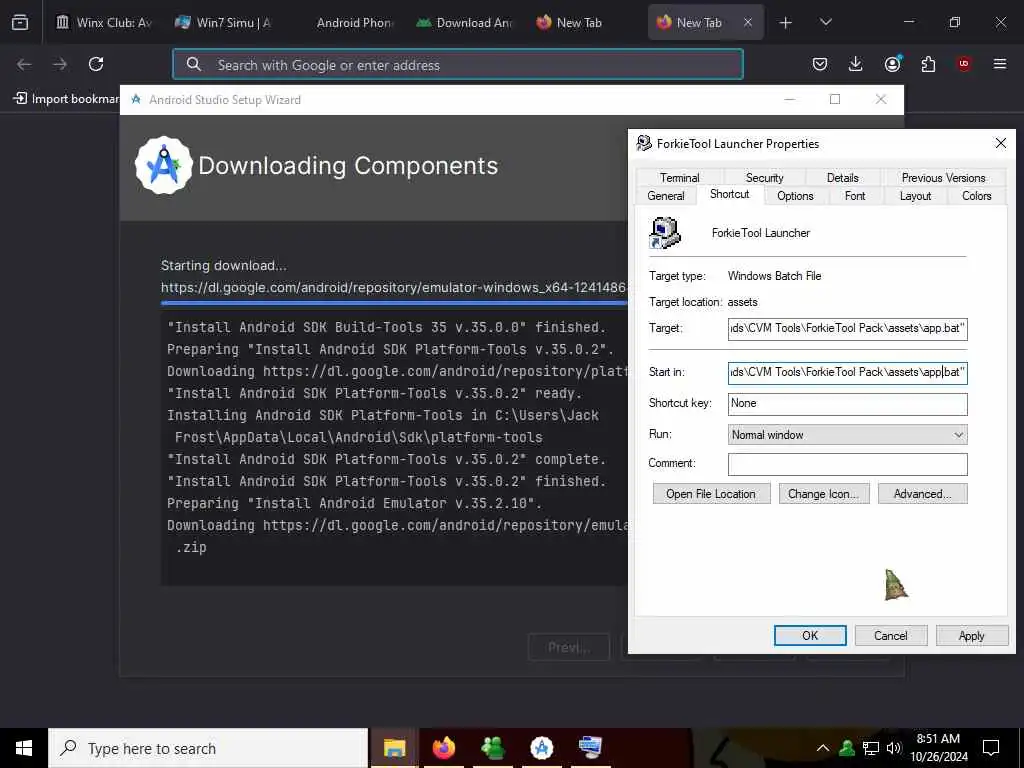1024x768 pixels.
Task: Switch to Android Studio on the taskbar
Action: (541, 748)
